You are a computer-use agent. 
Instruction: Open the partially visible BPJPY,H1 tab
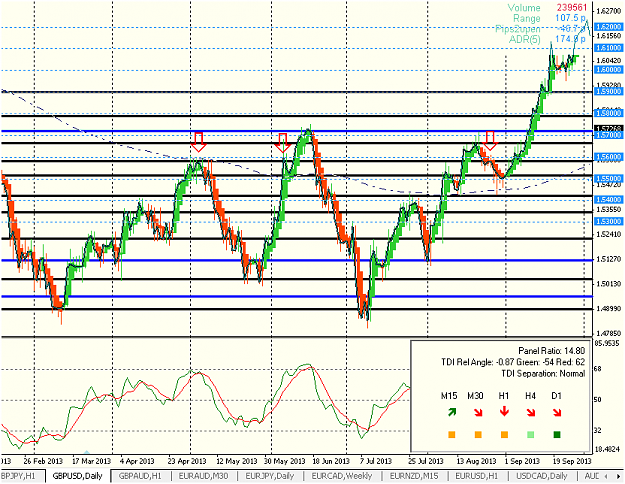pyautogui.click(x=19, y=476)
